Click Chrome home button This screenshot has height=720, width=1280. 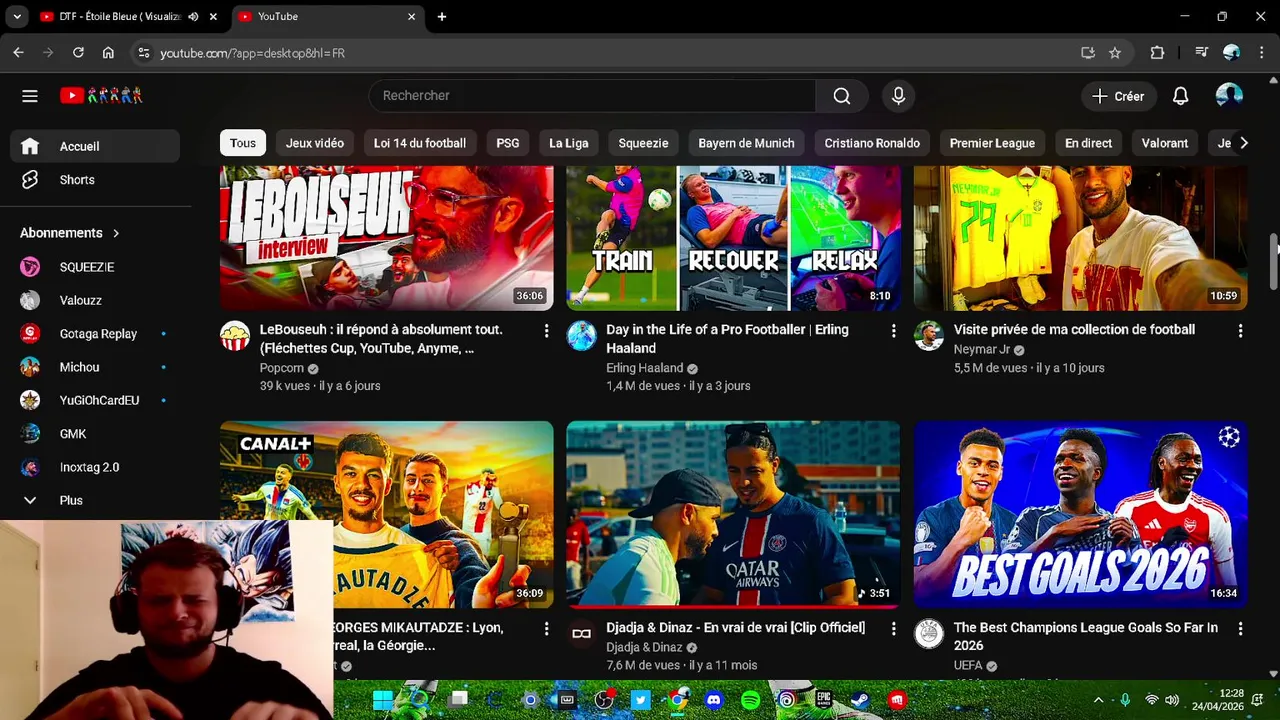108,53
